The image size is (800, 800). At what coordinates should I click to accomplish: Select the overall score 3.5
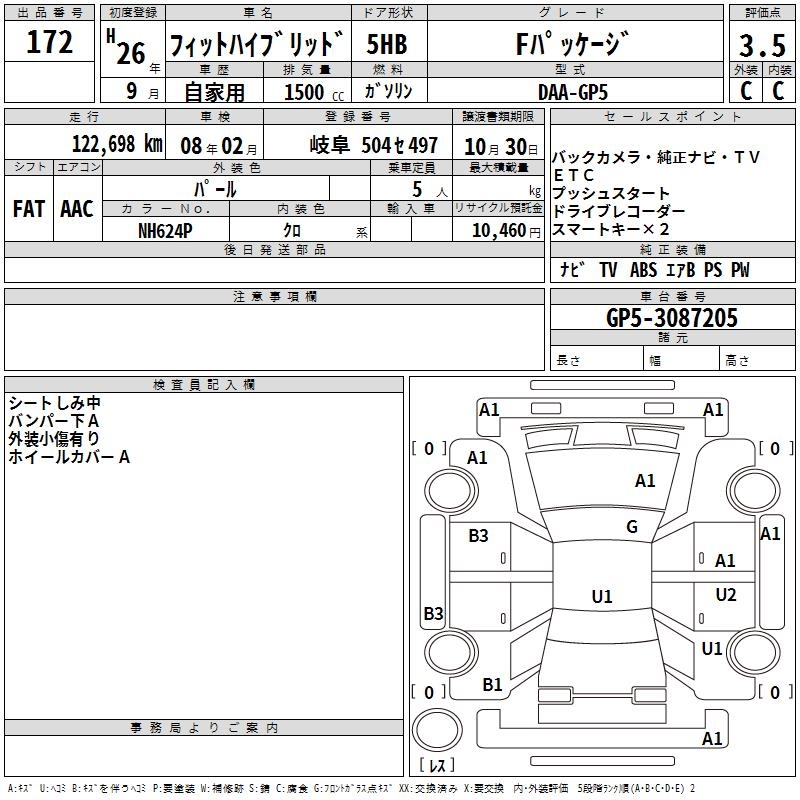pyautogui.click(x=762, y=45)
